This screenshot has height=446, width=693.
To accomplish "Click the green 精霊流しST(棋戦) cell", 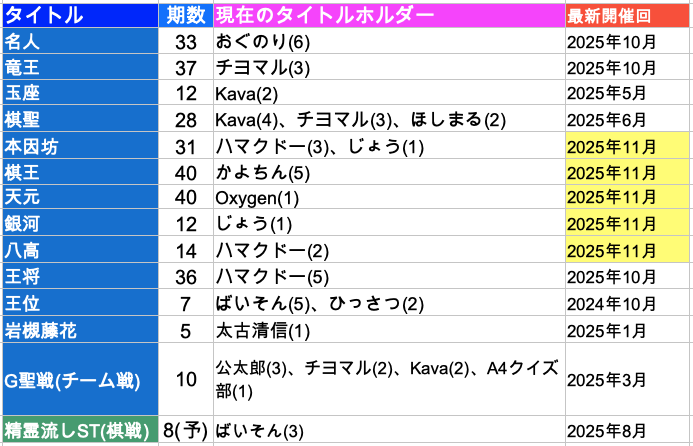I will 80,431.
